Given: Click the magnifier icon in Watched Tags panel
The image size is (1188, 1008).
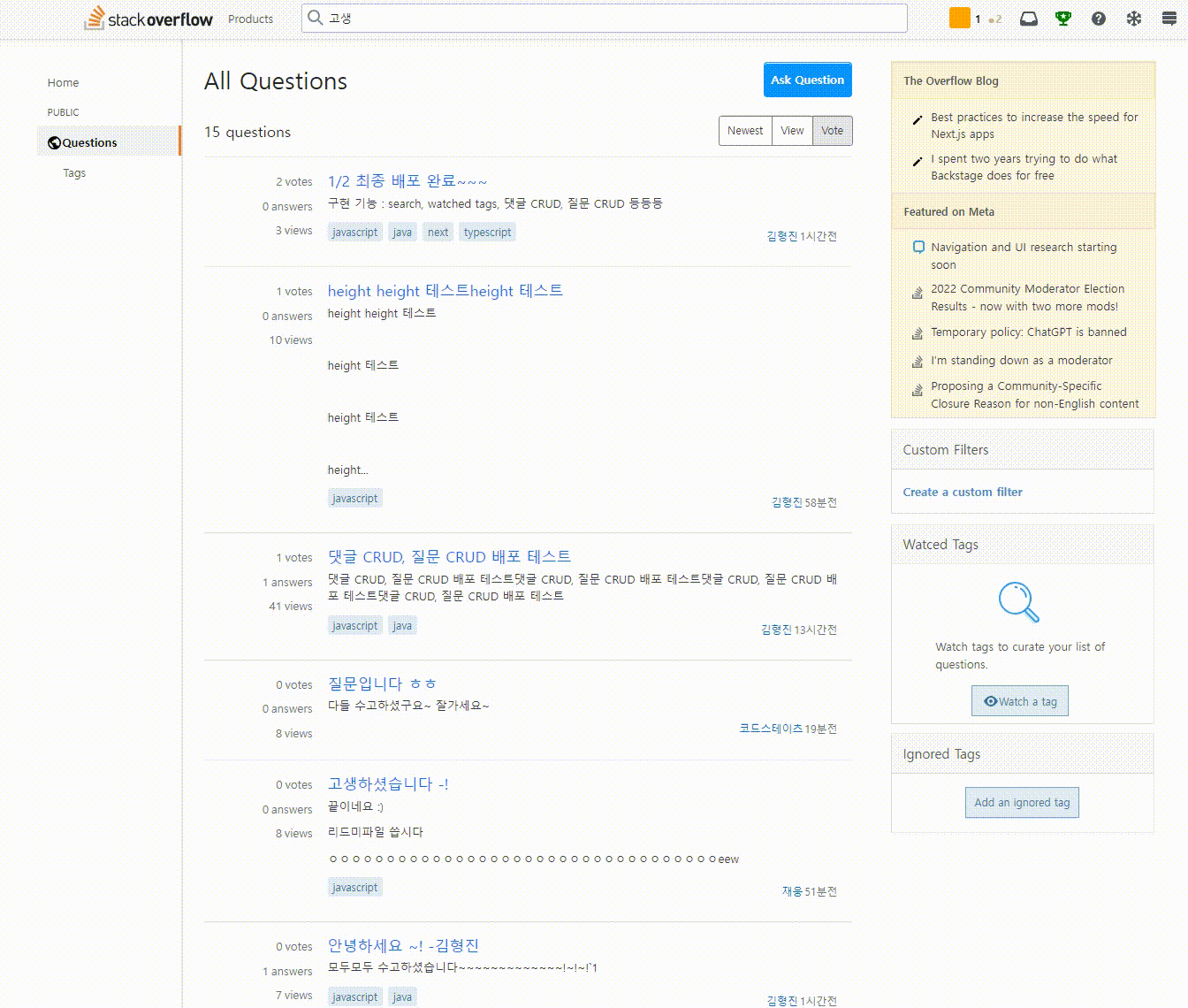Looking at the screenshot, I should click(1017, 602).
